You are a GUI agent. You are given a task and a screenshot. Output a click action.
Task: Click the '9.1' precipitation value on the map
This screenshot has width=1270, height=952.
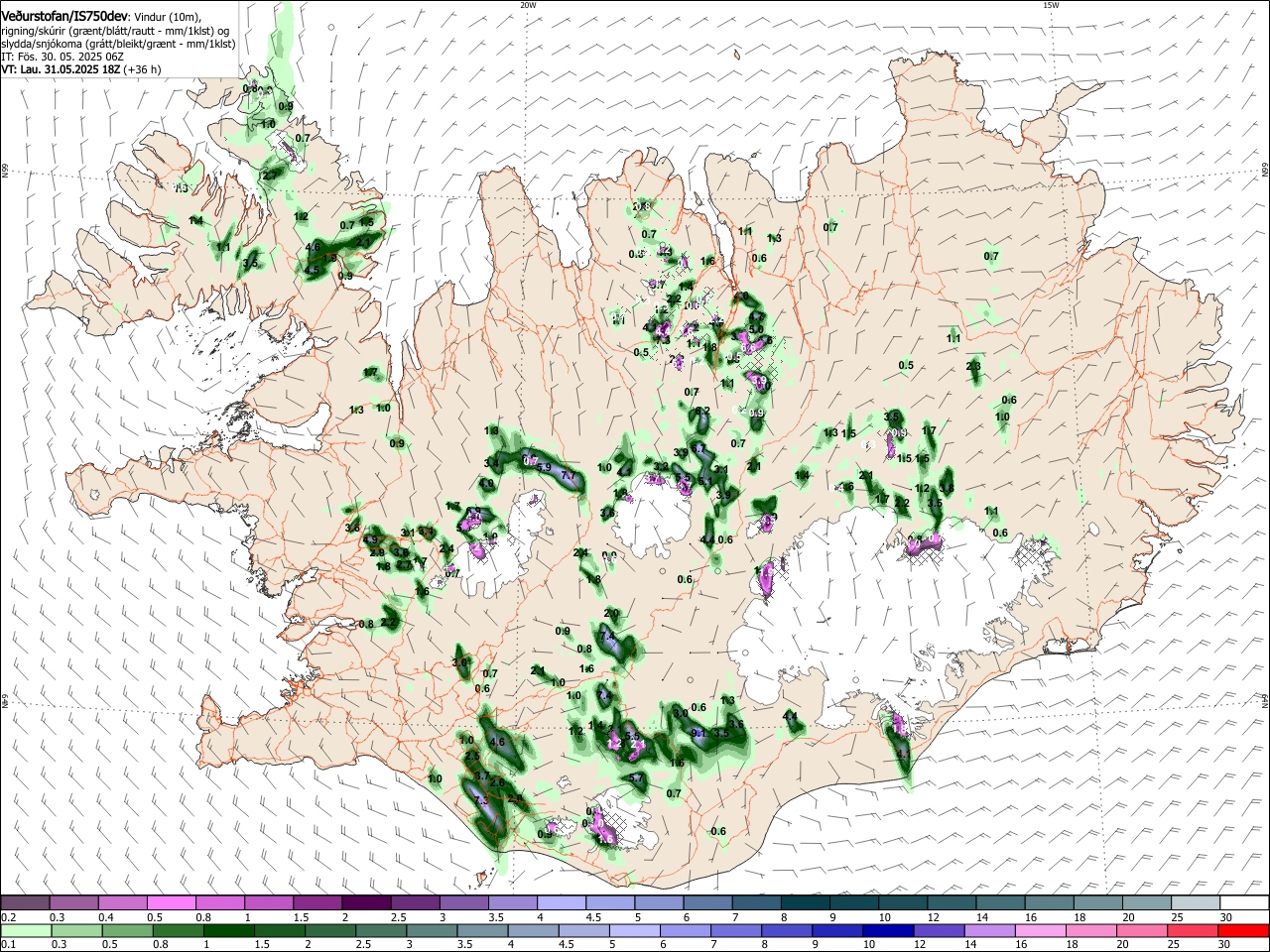coord(697,734)
